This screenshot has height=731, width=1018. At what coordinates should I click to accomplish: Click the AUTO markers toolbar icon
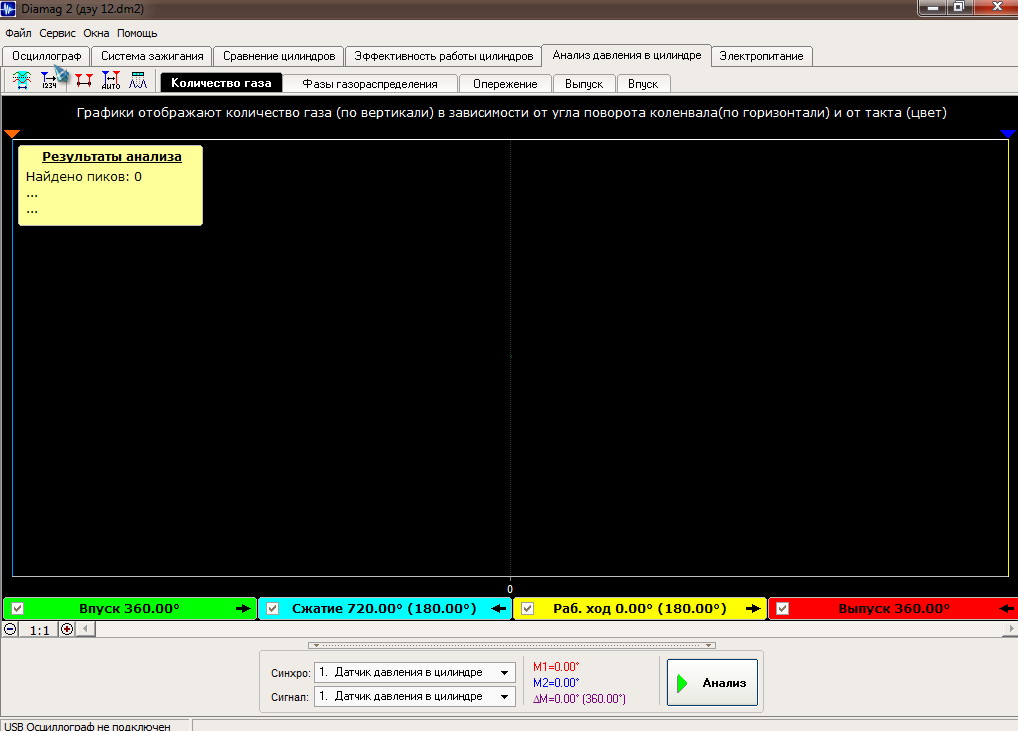pyautogui.click(x=111, y=81)
